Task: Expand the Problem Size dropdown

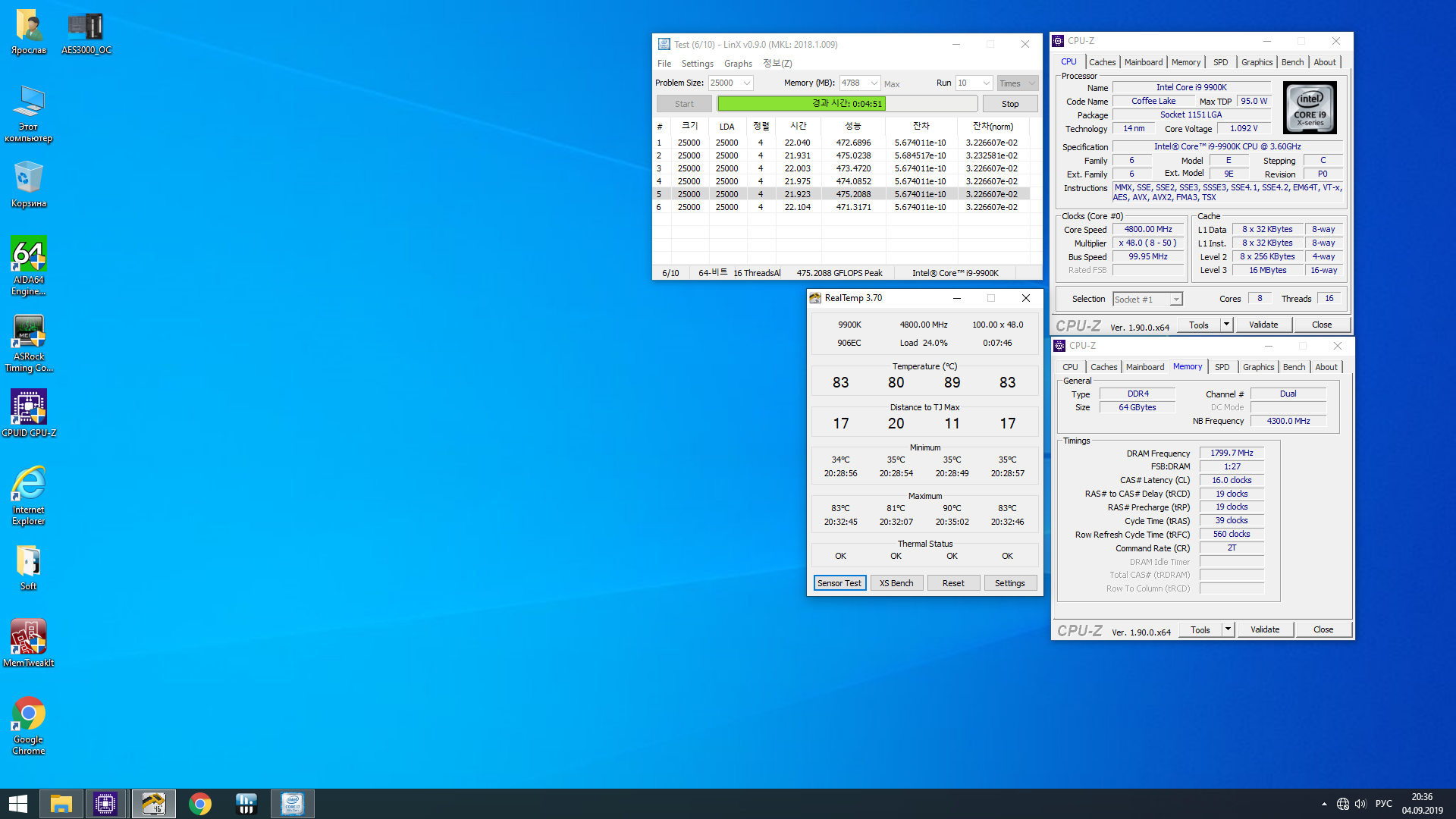Action: click(747, 83)
